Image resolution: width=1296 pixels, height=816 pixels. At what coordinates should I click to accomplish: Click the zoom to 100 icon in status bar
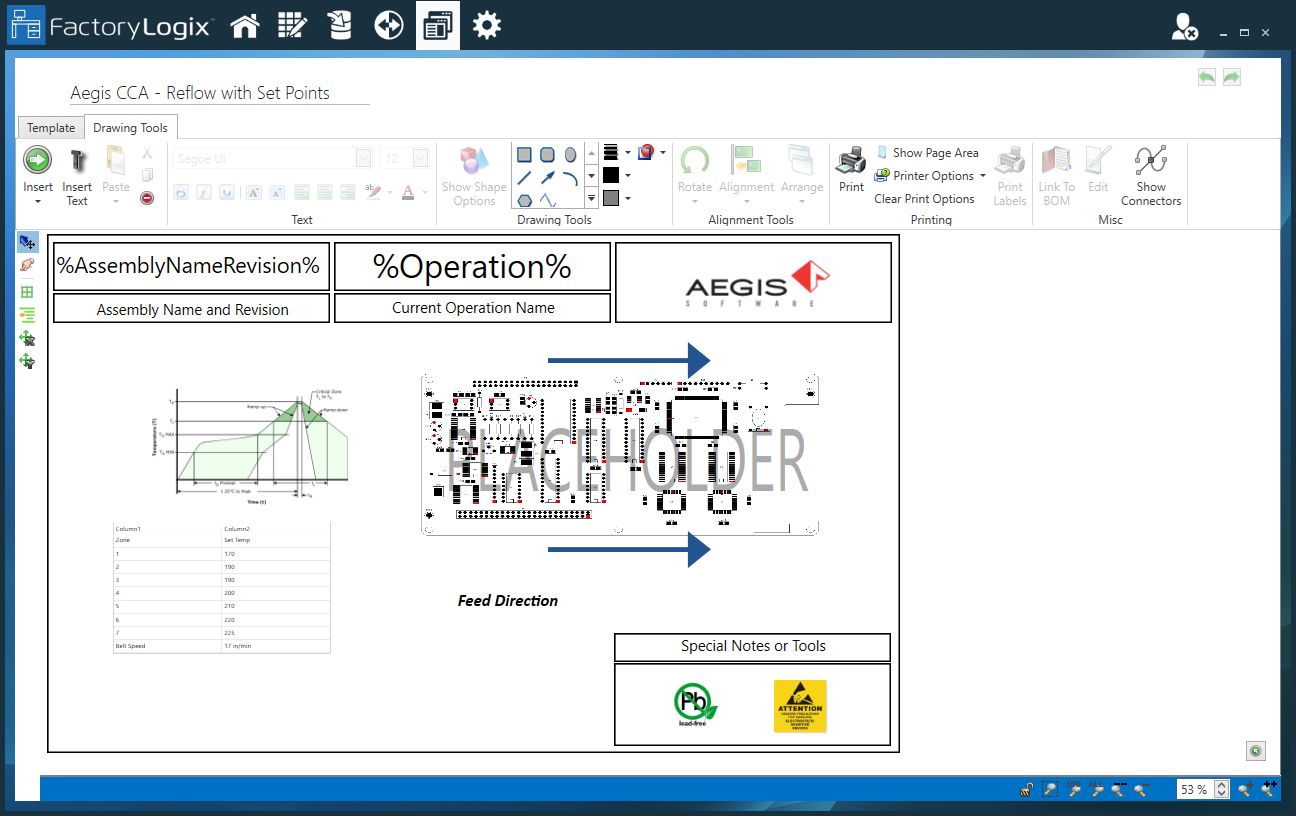point(1074,789)
